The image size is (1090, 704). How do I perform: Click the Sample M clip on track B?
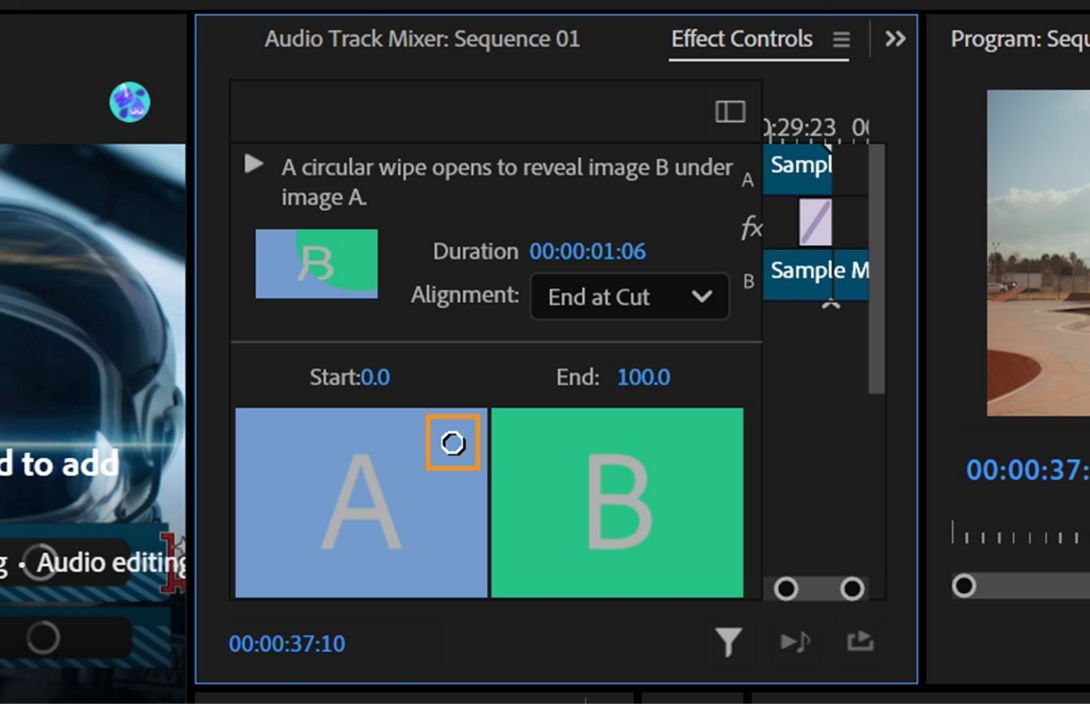pos(817,271)
